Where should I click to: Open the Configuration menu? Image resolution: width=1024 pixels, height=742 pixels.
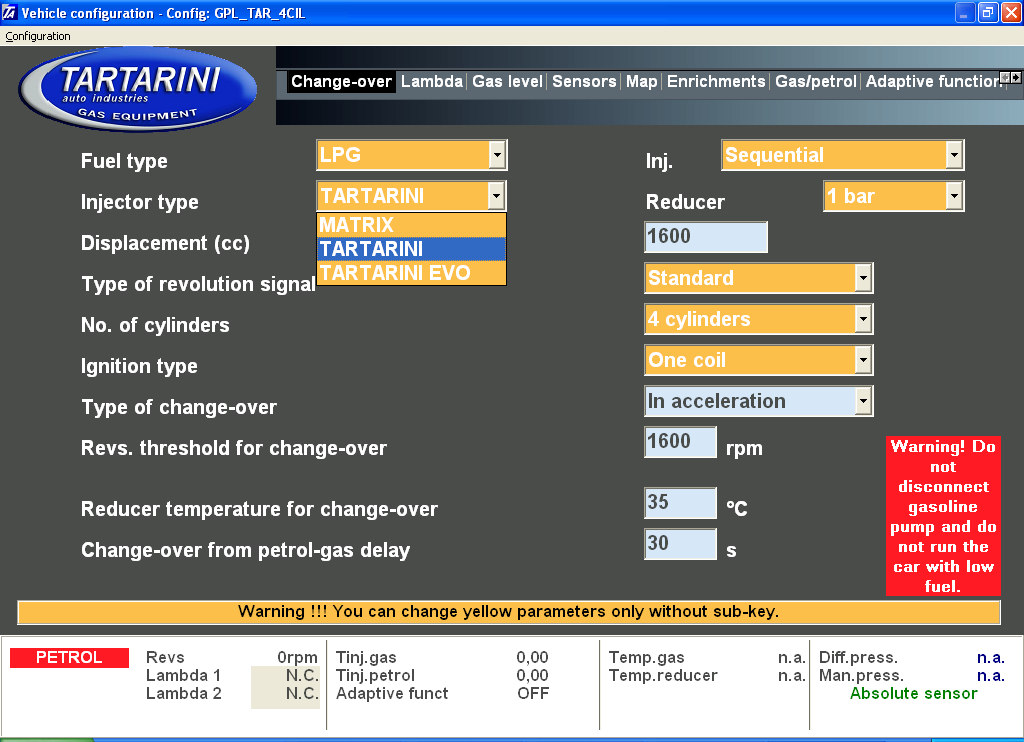[38, 36]
